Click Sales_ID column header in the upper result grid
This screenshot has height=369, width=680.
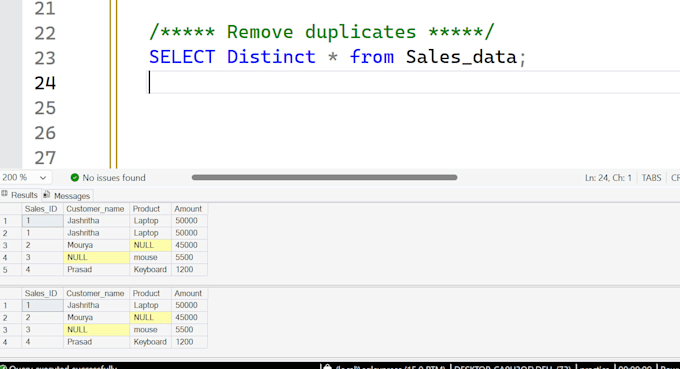point(42,209)
